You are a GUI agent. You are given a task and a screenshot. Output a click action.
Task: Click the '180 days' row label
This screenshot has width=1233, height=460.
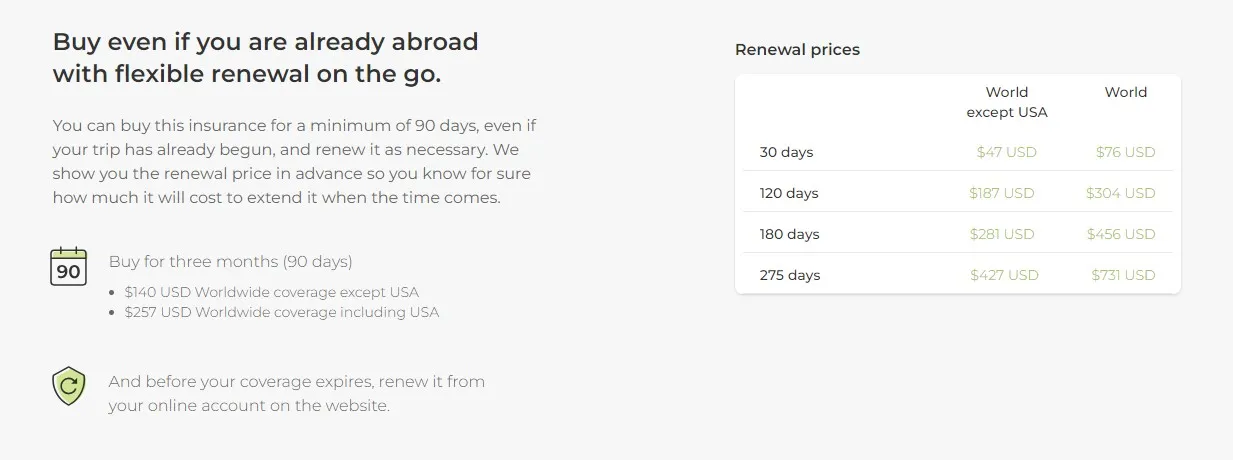(x=789, y=234)
